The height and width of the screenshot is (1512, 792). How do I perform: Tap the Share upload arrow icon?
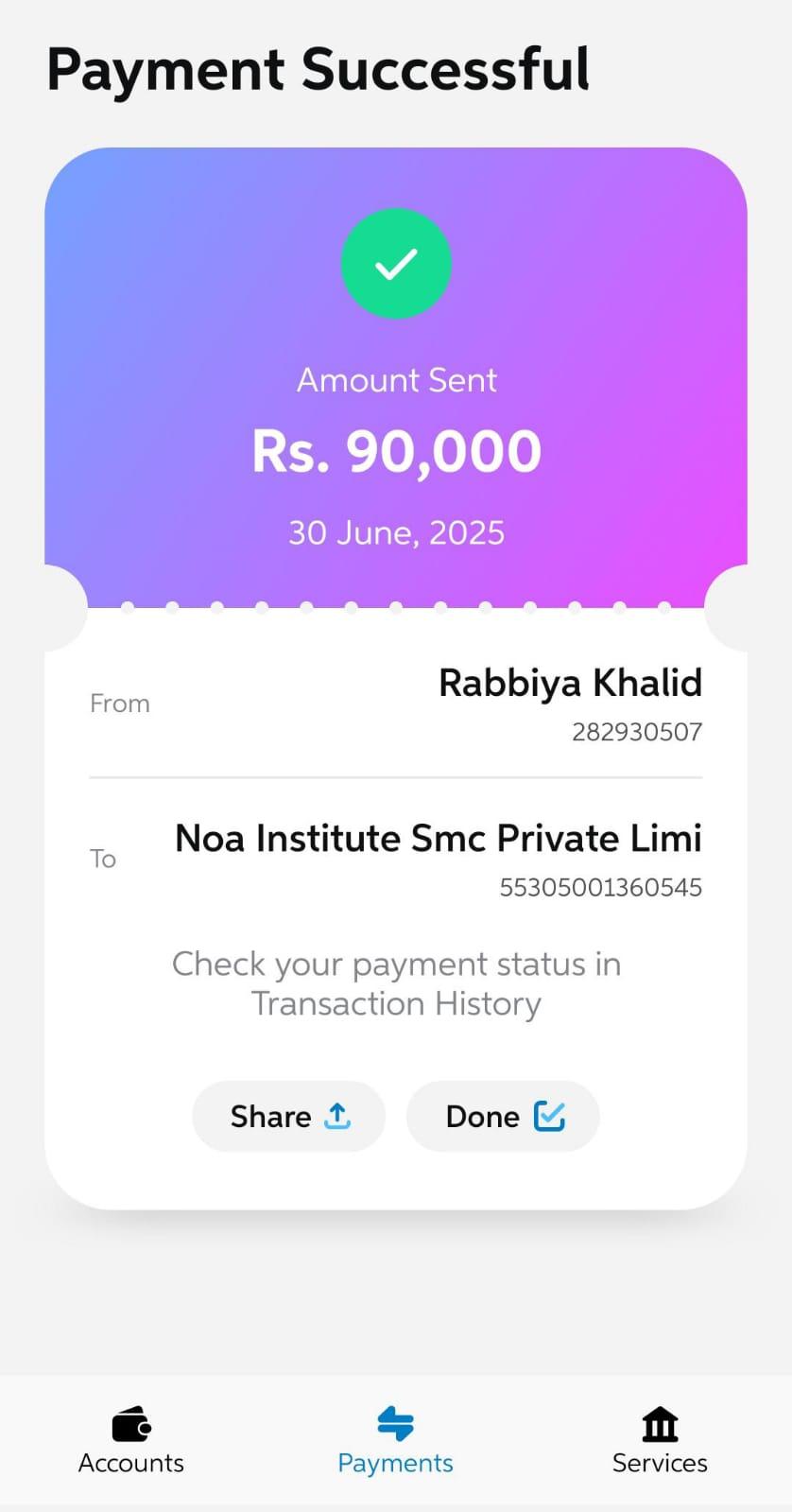pyautogui.click(x=337, y=1116)
